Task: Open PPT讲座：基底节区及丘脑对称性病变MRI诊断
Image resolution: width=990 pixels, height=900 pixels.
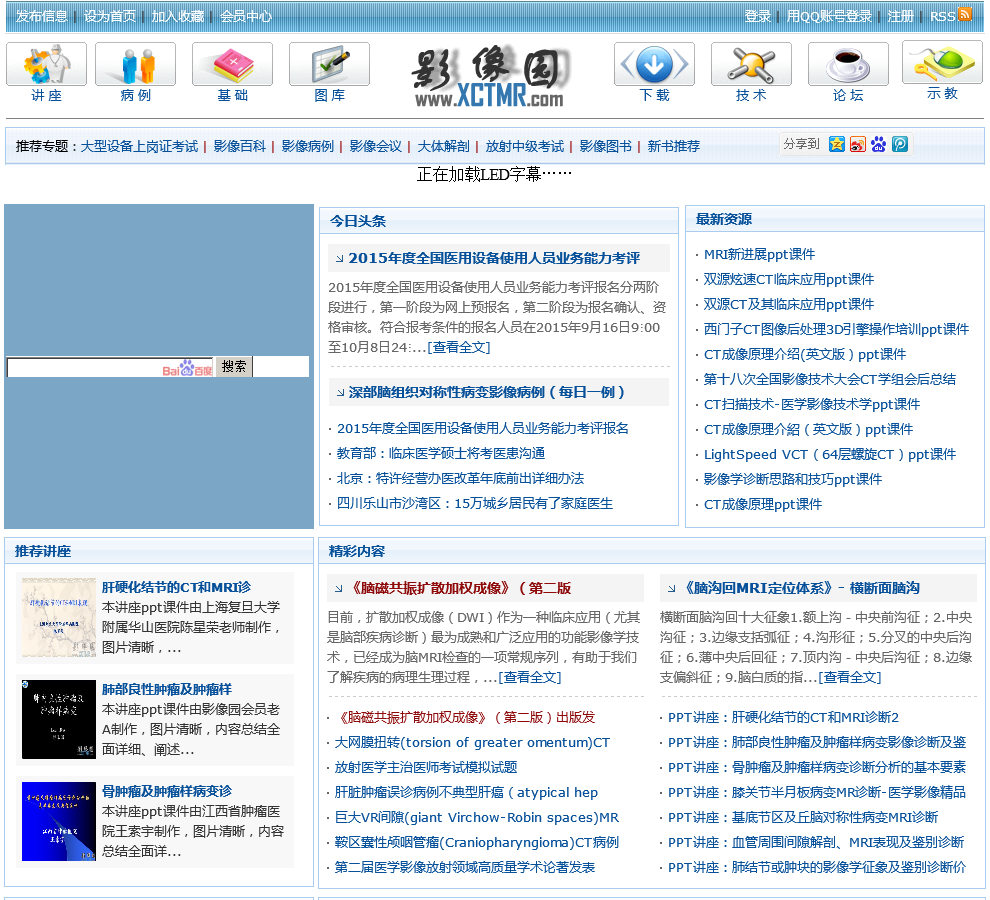Action: [803, 818]
